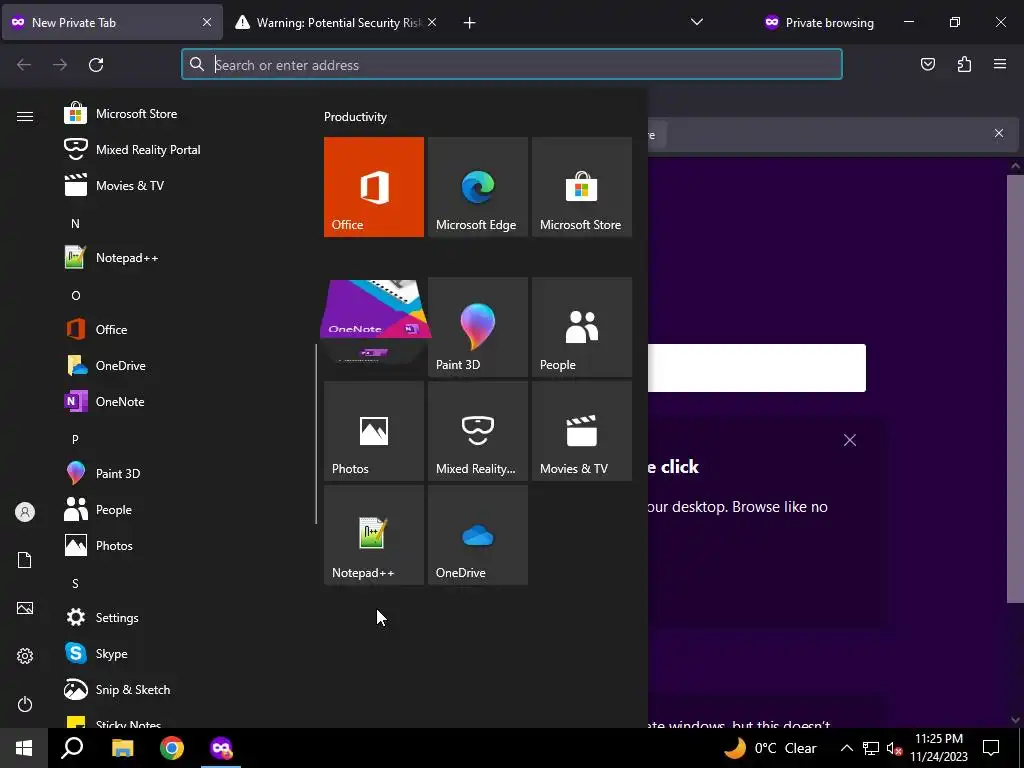Click the letter N section header
Screen dimensions: 1024x768
point(75,223)
